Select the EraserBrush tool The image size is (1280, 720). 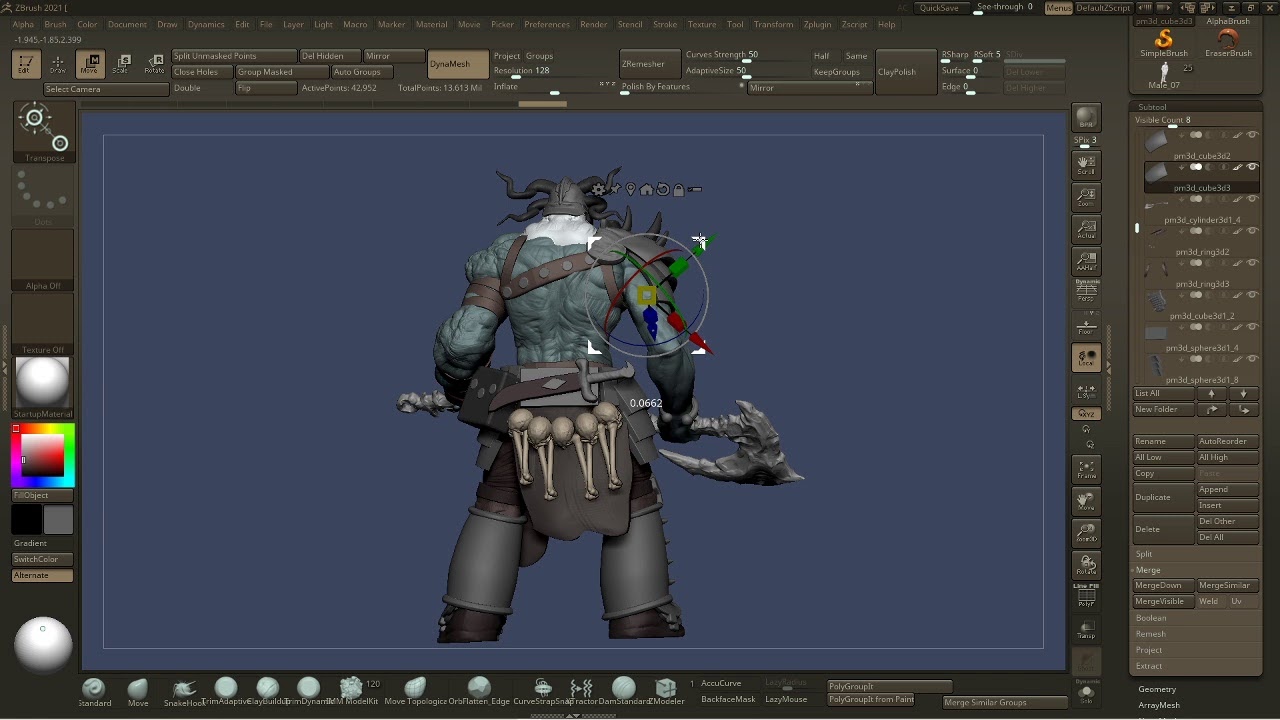tap(1228, 43)
